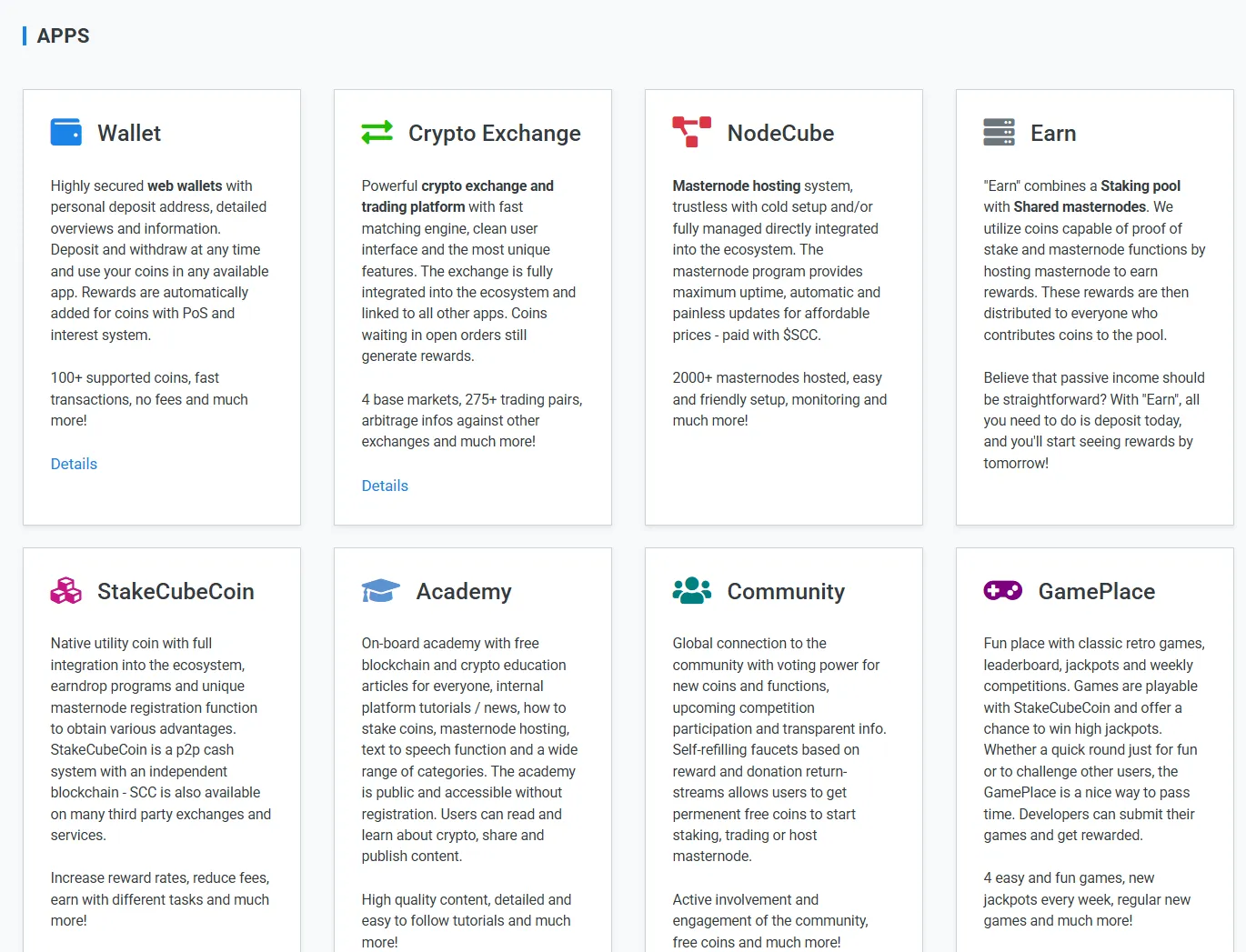Screen dimensions: 1246x952
Task: Select the GamePlace card title
Action: point(1097,591)
